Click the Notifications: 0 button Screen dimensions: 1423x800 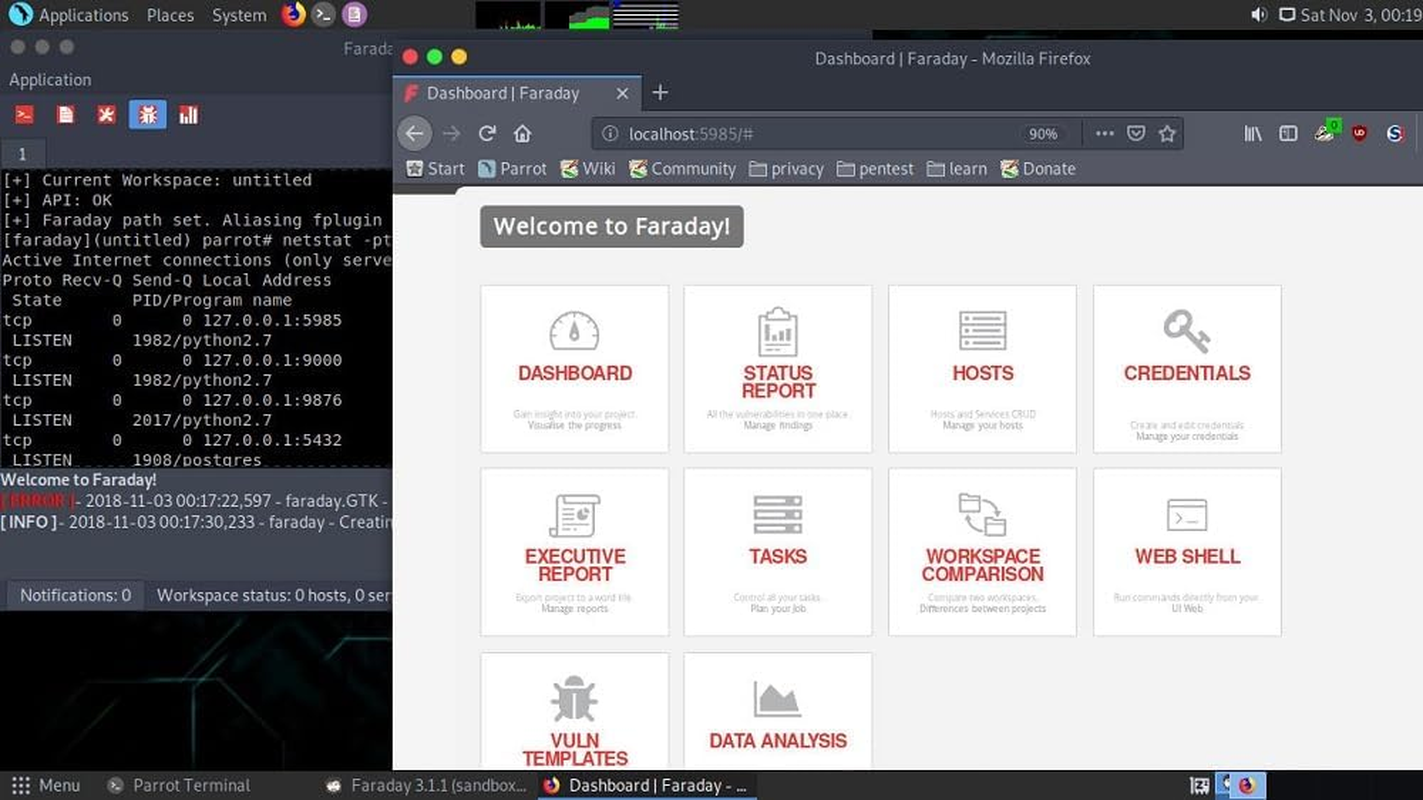(75, 595)
